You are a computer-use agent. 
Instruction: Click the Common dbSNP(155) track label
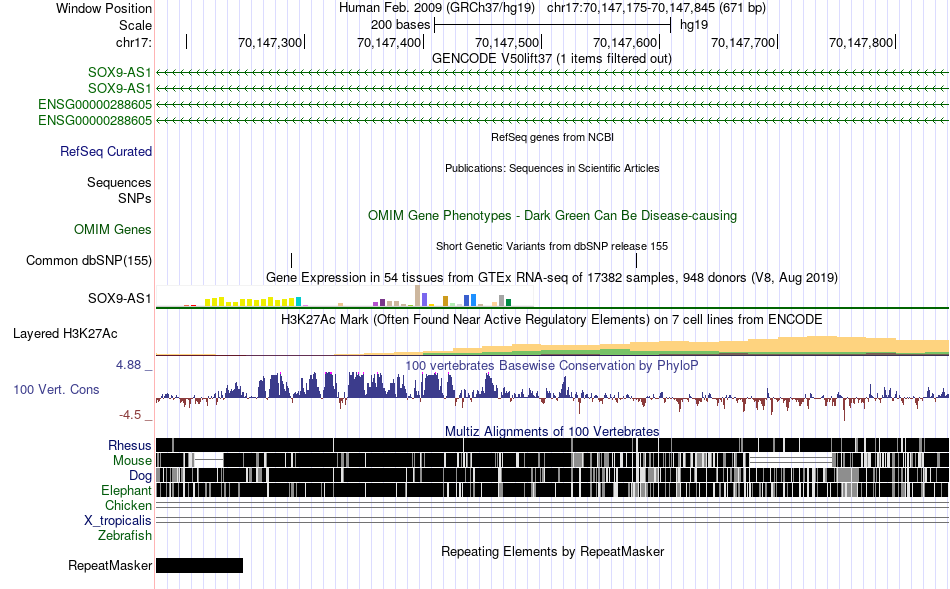(x=89, y=261)
